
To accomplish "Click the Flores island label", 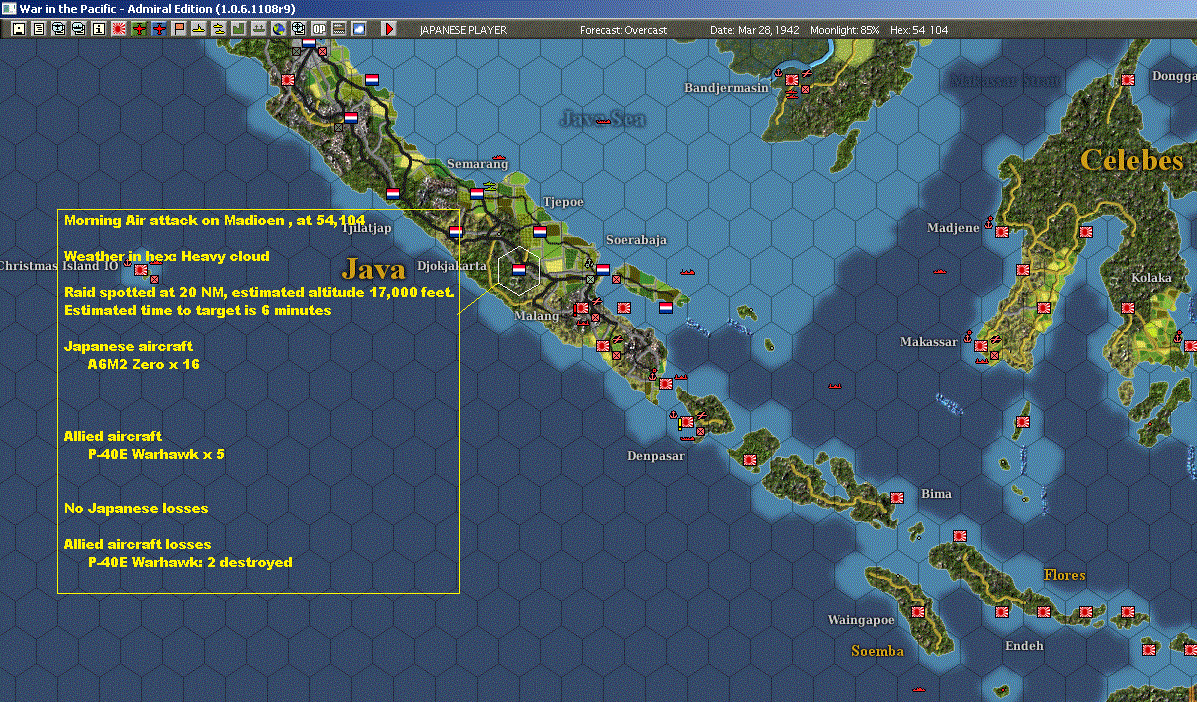I will point(1064,575).
